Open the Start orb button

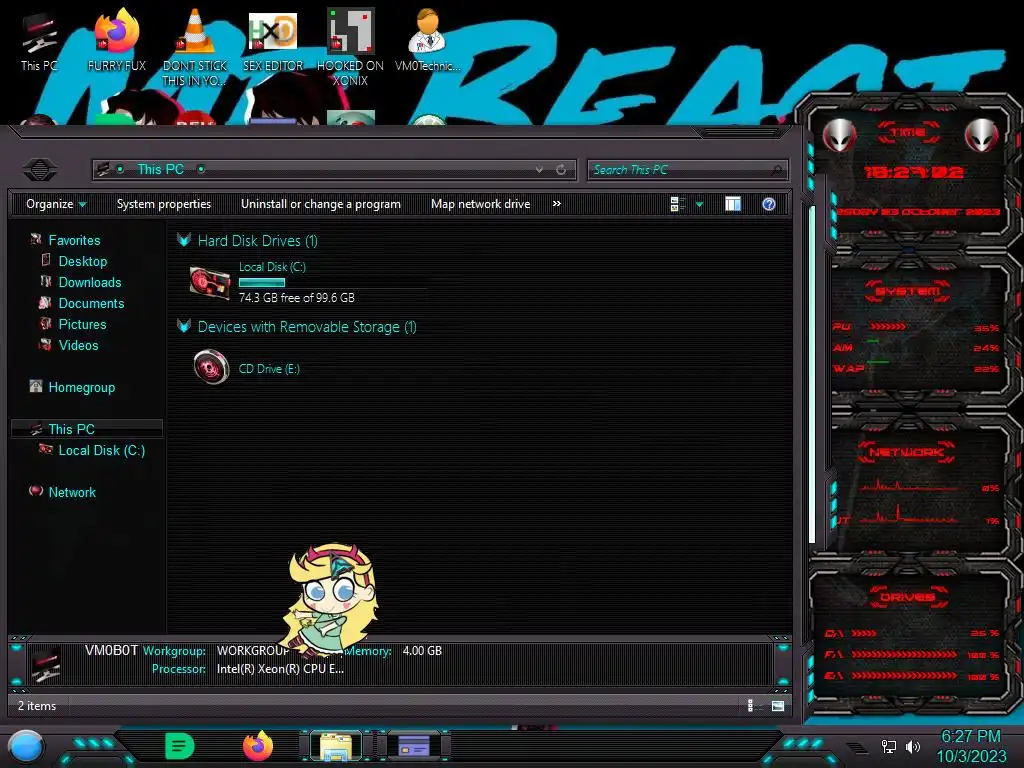tap(25, 747)
